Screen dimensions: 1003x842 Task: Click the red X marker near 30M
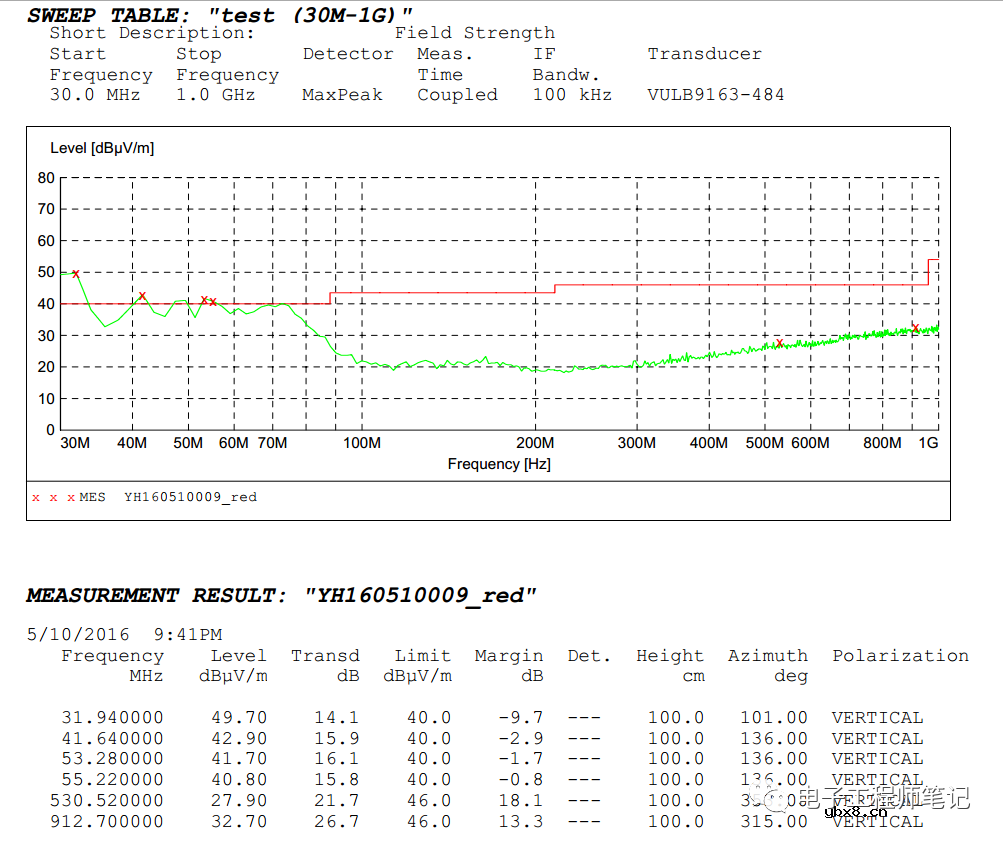75,273
